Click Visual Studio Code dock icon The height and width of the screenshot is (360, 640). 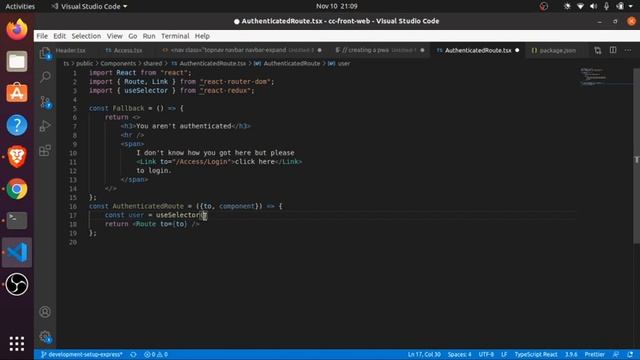click(x=17, y=252)
